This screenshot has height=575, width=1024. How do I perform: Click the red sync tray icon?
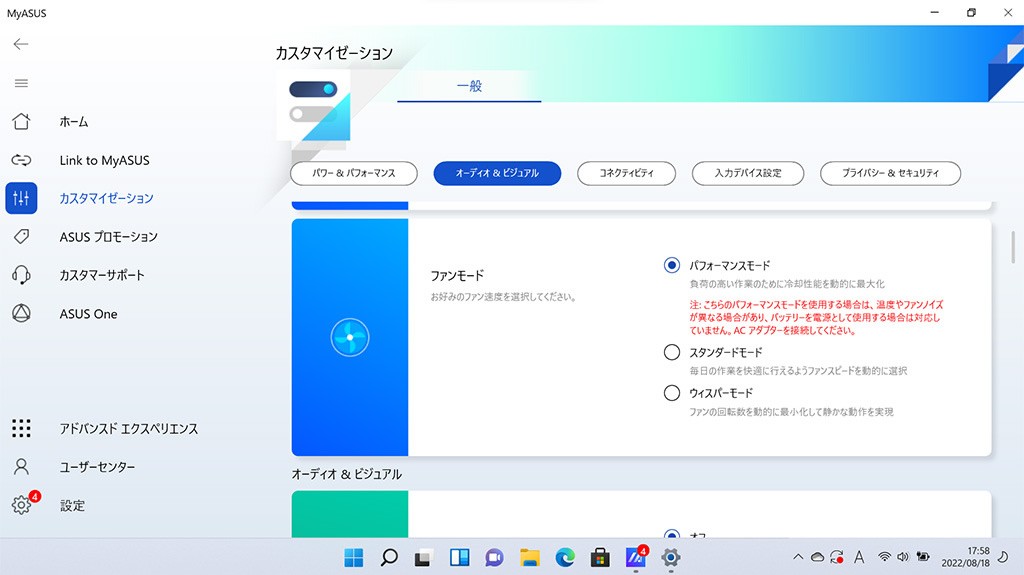pyautogui.click(x=837, y=557)
